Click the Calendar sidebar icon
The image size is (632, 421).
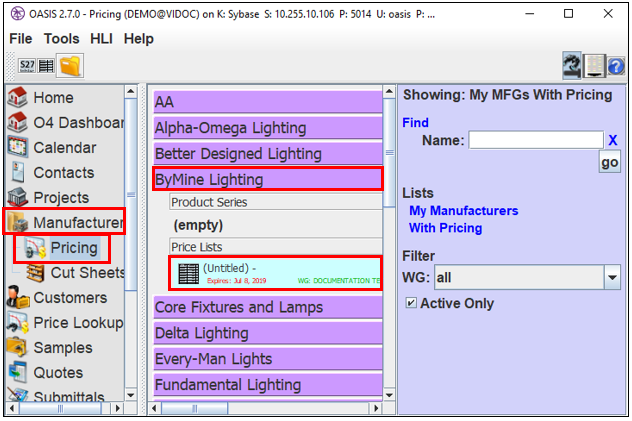click(17, 147)
